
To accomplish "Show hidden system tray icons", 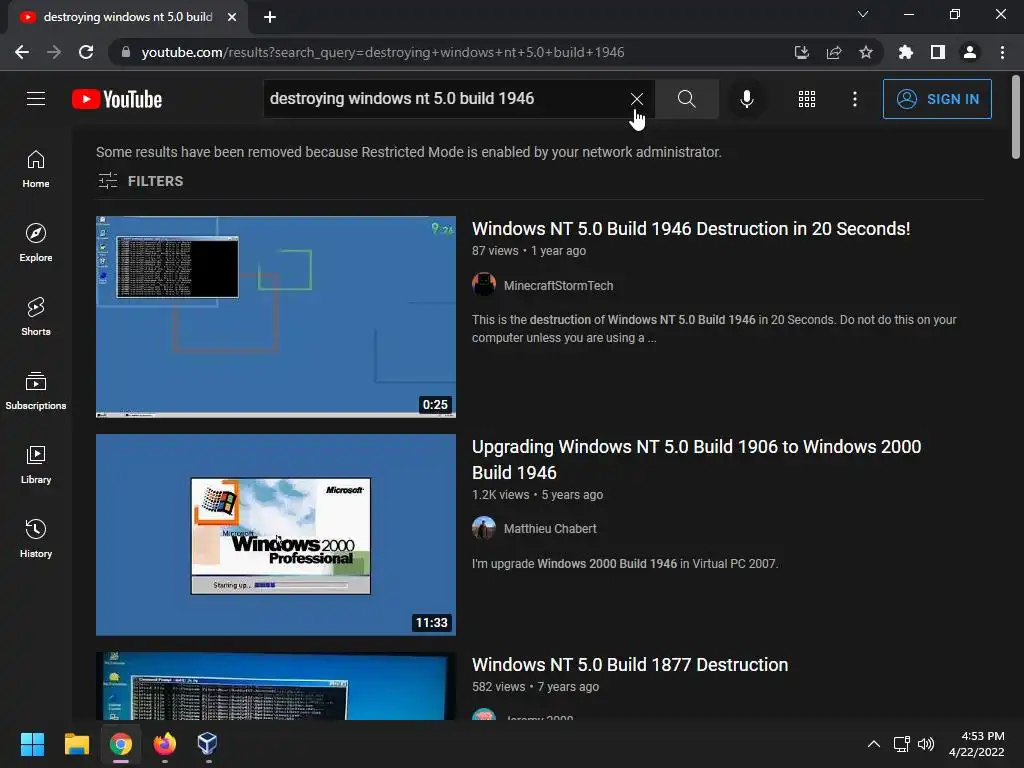I will click(874, 744).
